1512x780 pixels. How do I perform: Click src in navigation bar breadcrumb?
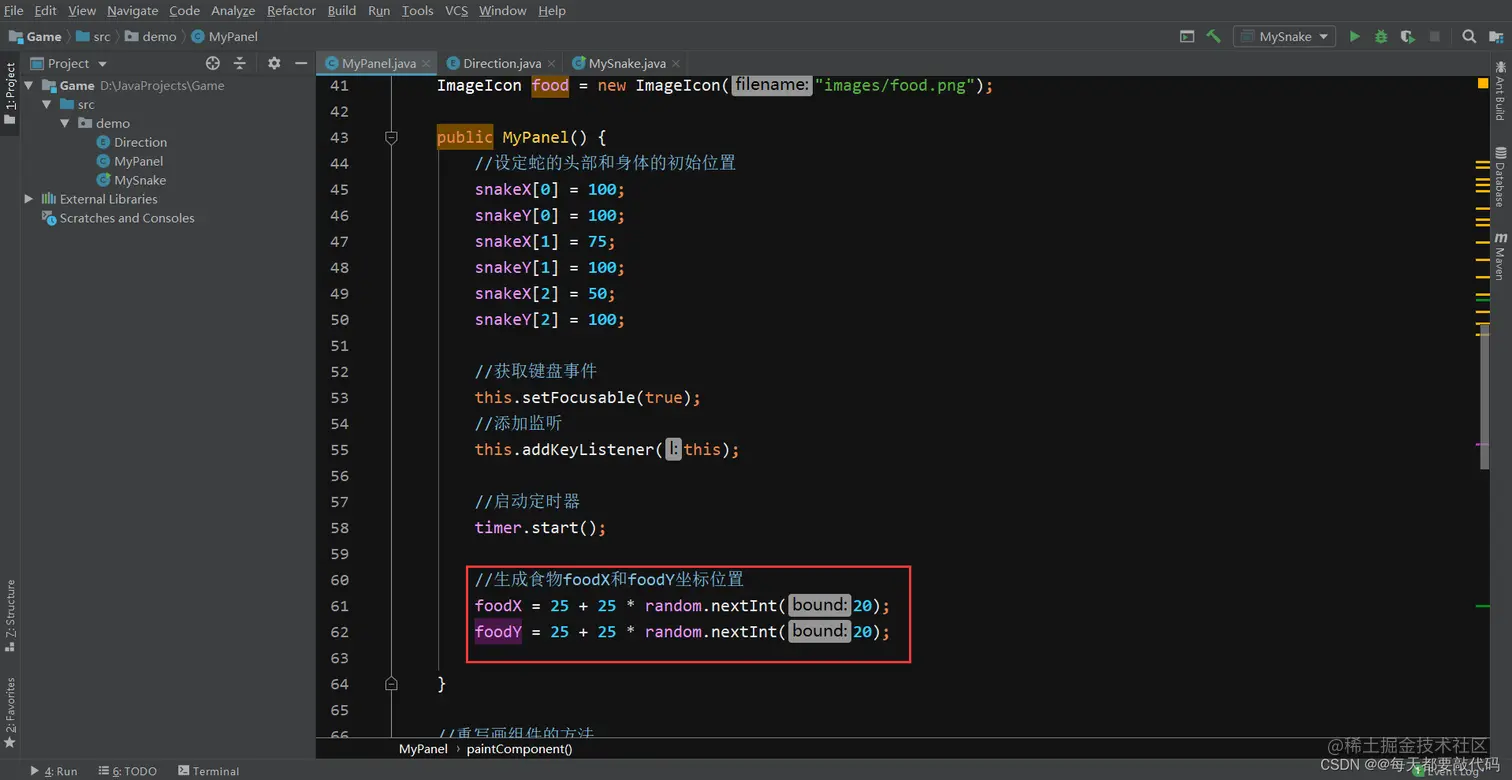[x=94, y=36]
